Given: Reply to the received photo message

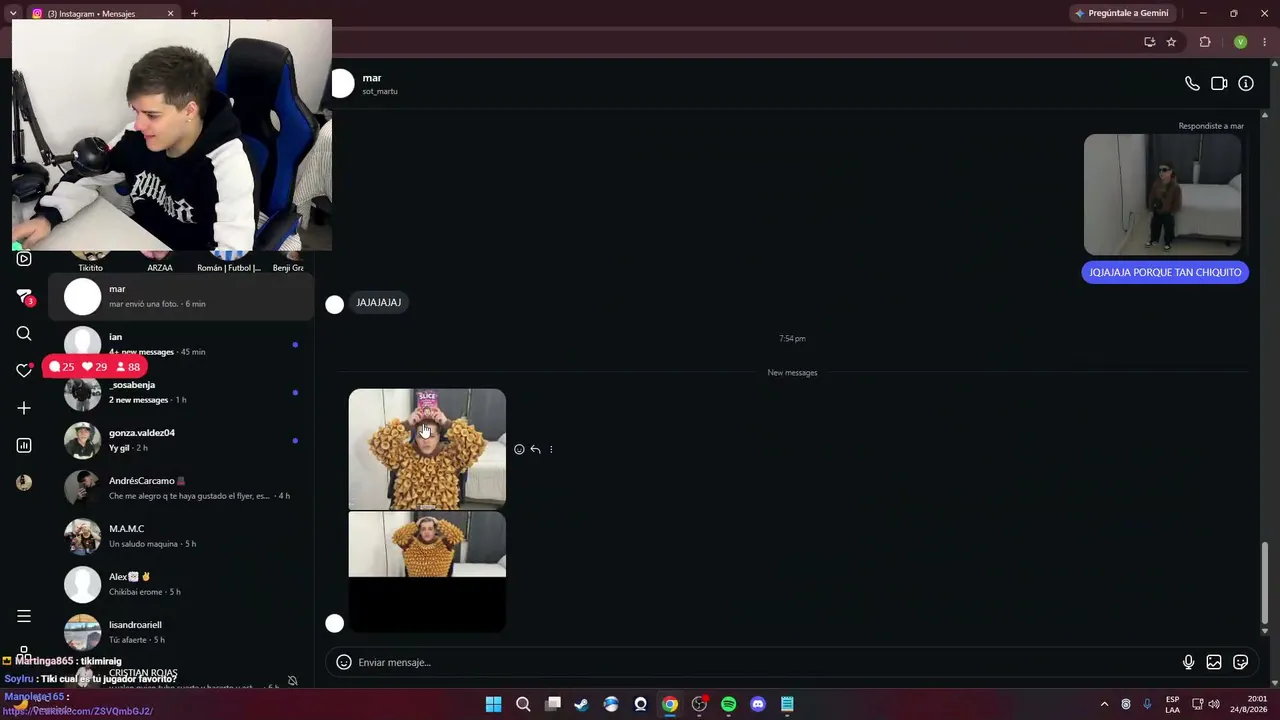Looking at the screenshot, I should coord(535,450).
